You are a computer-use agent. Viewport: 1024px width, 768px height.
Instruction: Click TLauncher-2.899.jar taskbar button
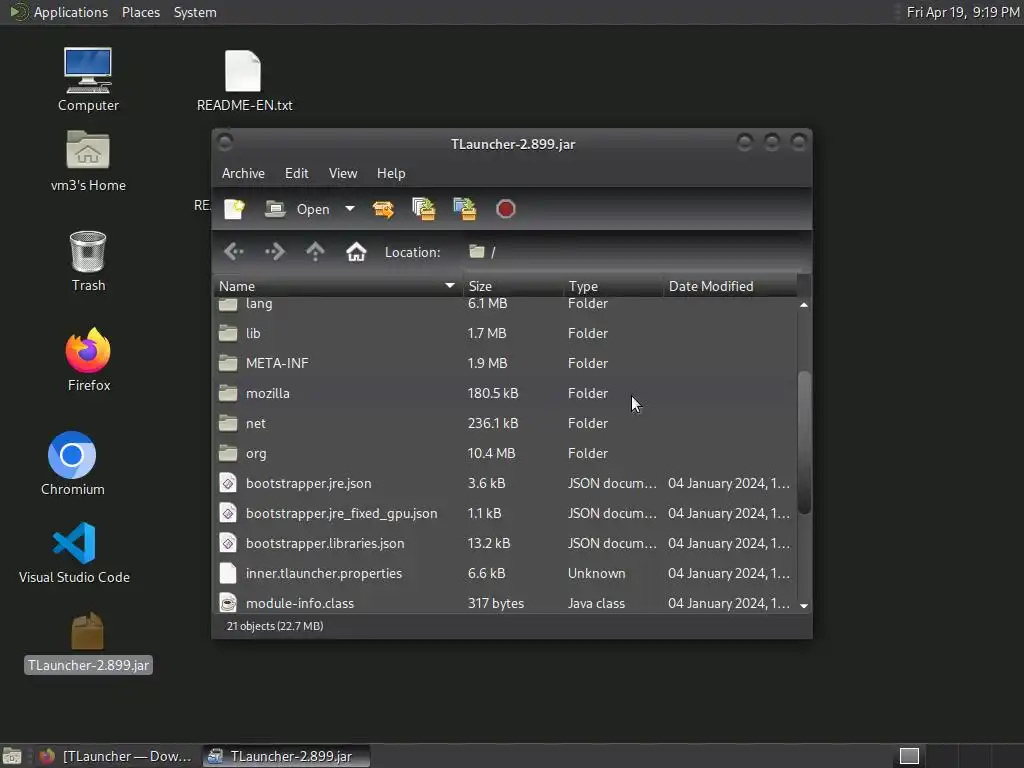click(285, 756)
